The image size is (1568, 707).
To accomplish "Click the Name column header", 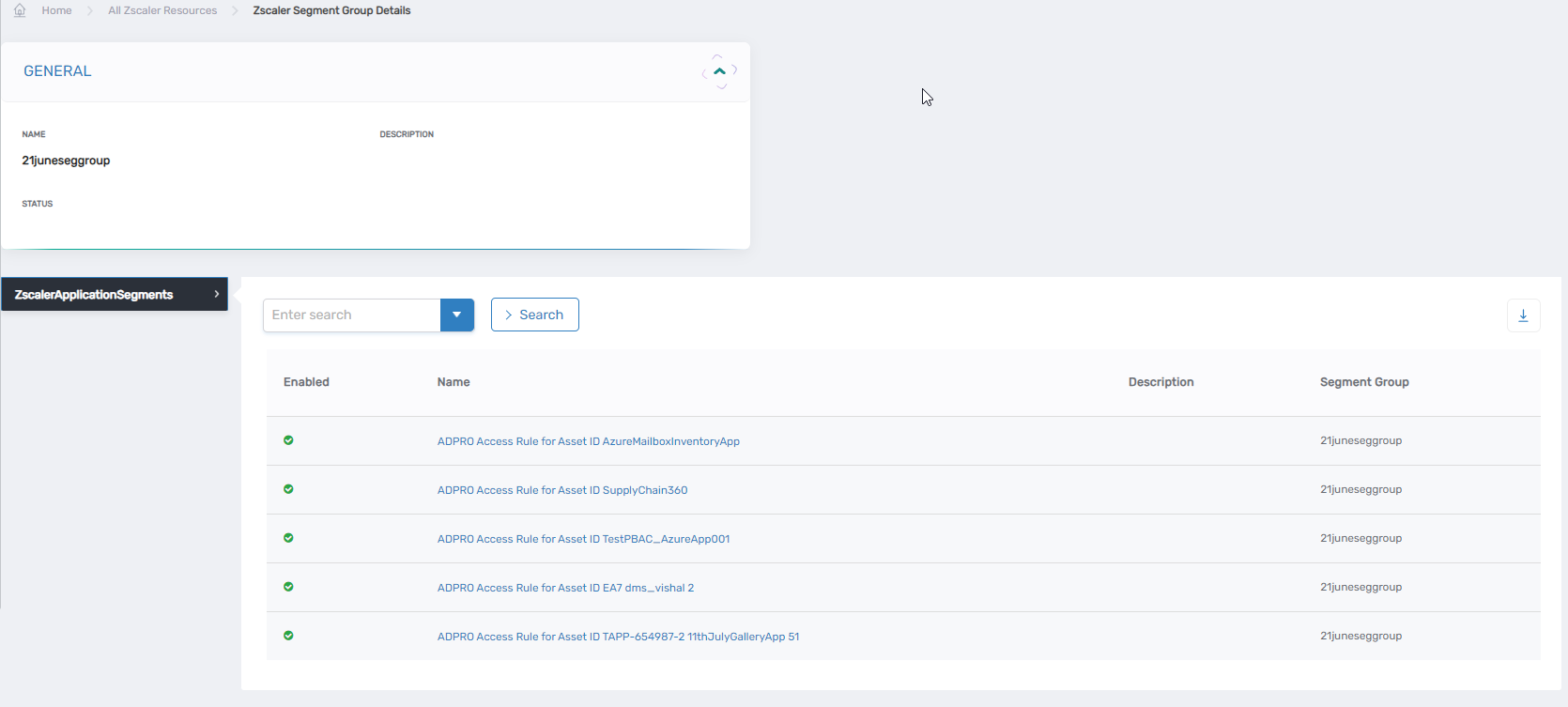I will (453, 382).
